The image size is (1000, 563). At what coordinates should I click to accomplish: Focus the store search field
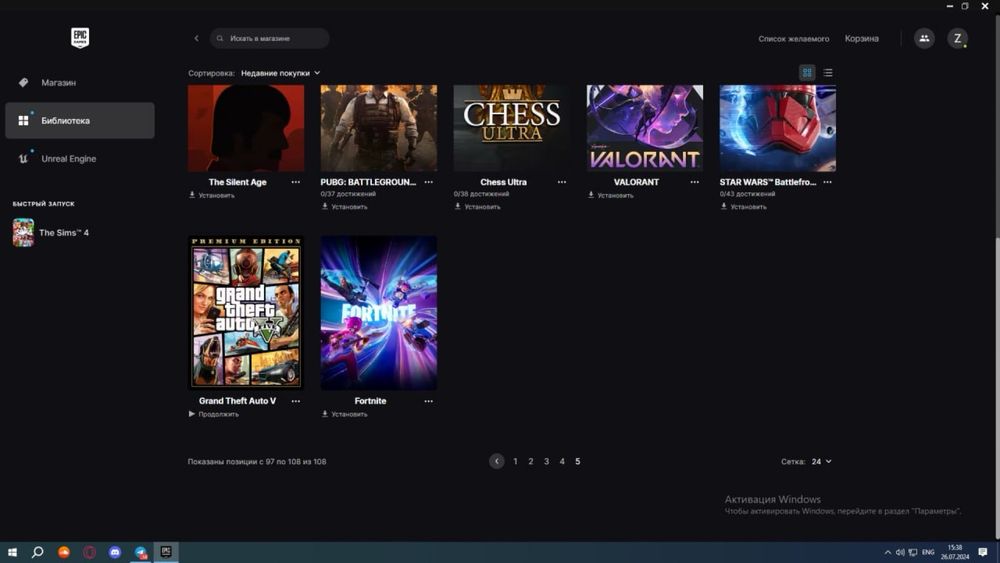[270, 38]
